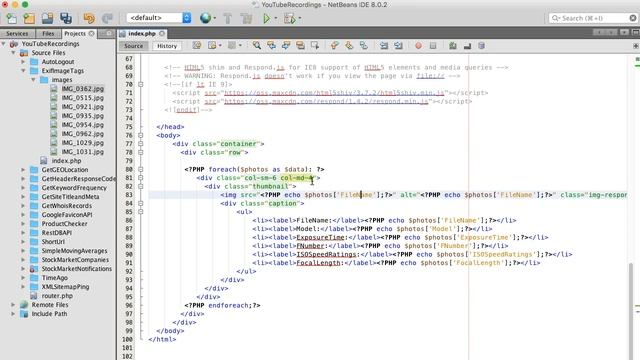
Task: Toggle Highlight Search icon in editor toolbar
Action: coord(300,46)
